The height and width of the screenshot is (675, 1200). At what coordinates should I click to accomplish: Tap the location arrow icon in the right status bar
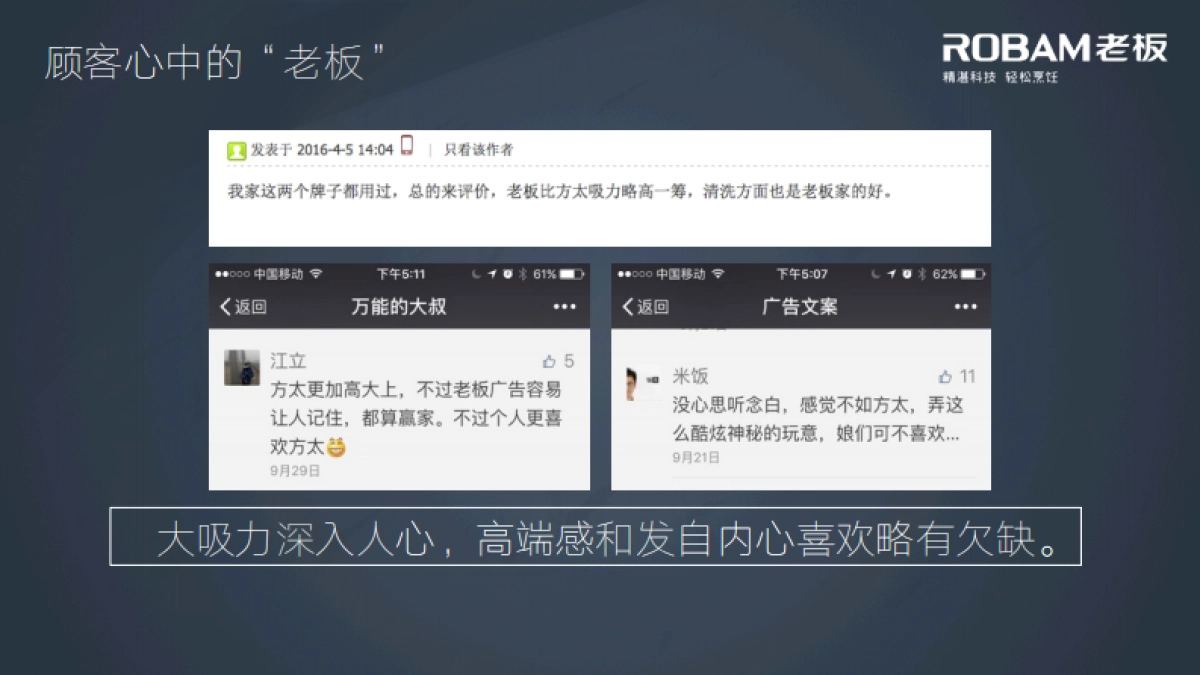[891, 272]
